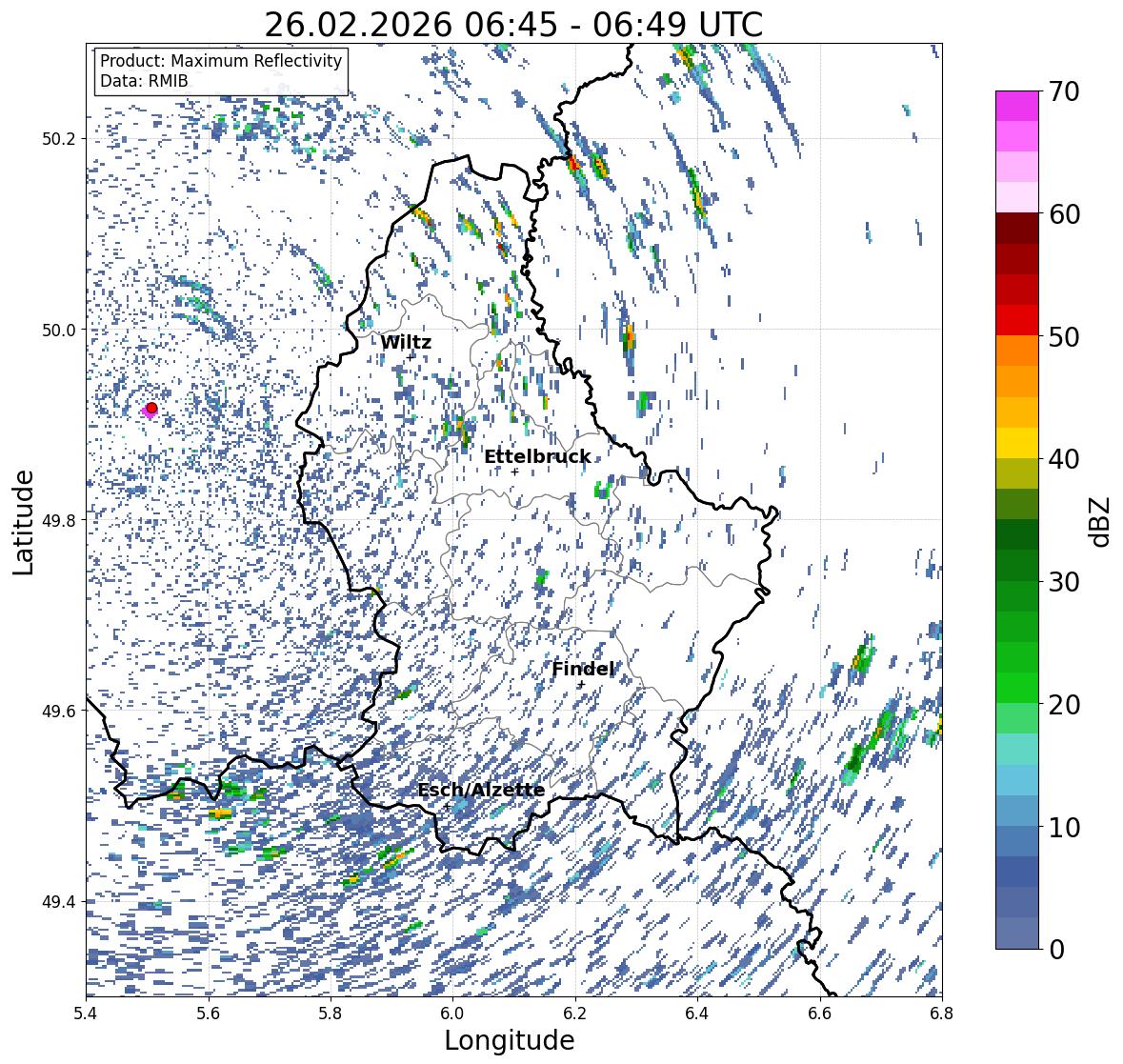
Task: Click the 6.8 longitude tick label
Action: (x=942, y=1014)
